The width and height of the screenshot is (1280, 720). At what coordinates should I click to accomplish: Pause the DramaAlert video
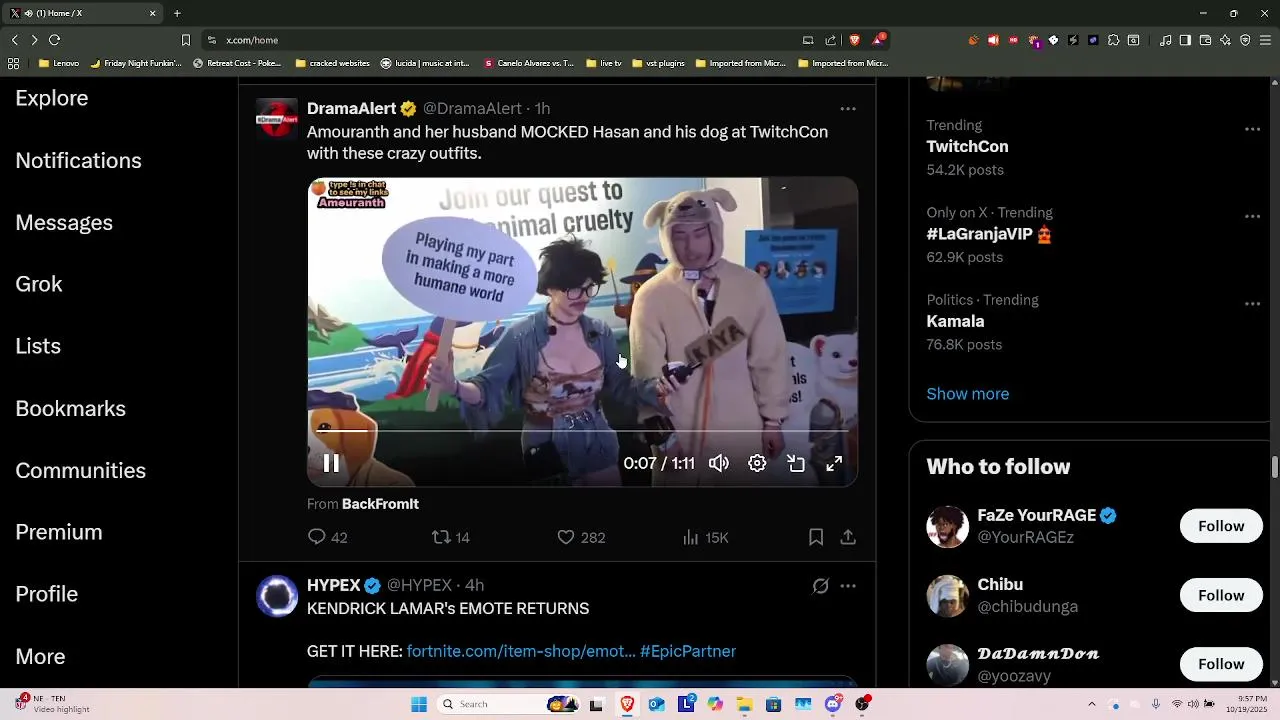[x=331, y=463]
